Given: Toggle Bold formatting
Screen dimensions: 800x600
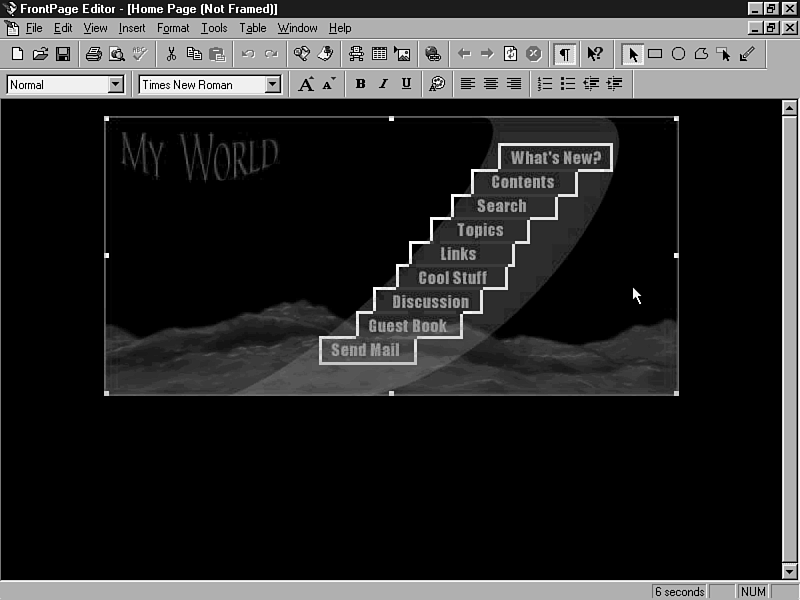Looking at the screenshot, I should (360, 85).
